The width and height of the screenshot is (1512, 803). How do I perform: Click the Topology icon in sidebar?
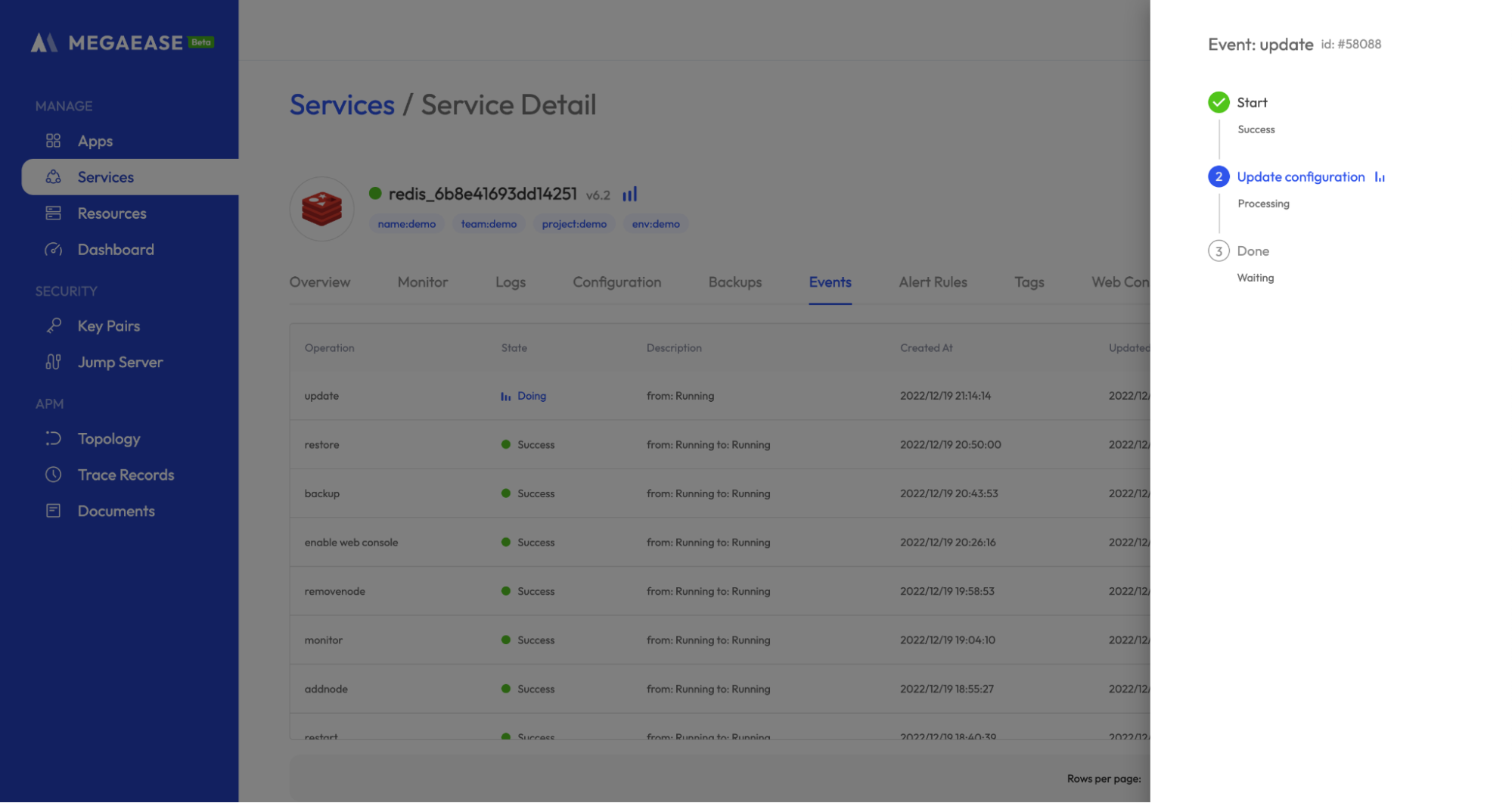[x=53, y=439]
